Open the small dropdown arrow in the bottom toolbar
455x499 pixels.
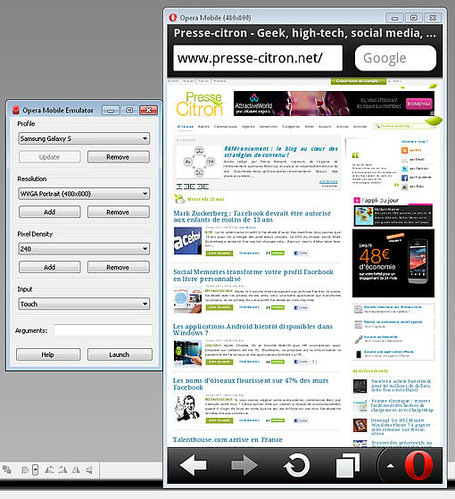tap(35, 470)
